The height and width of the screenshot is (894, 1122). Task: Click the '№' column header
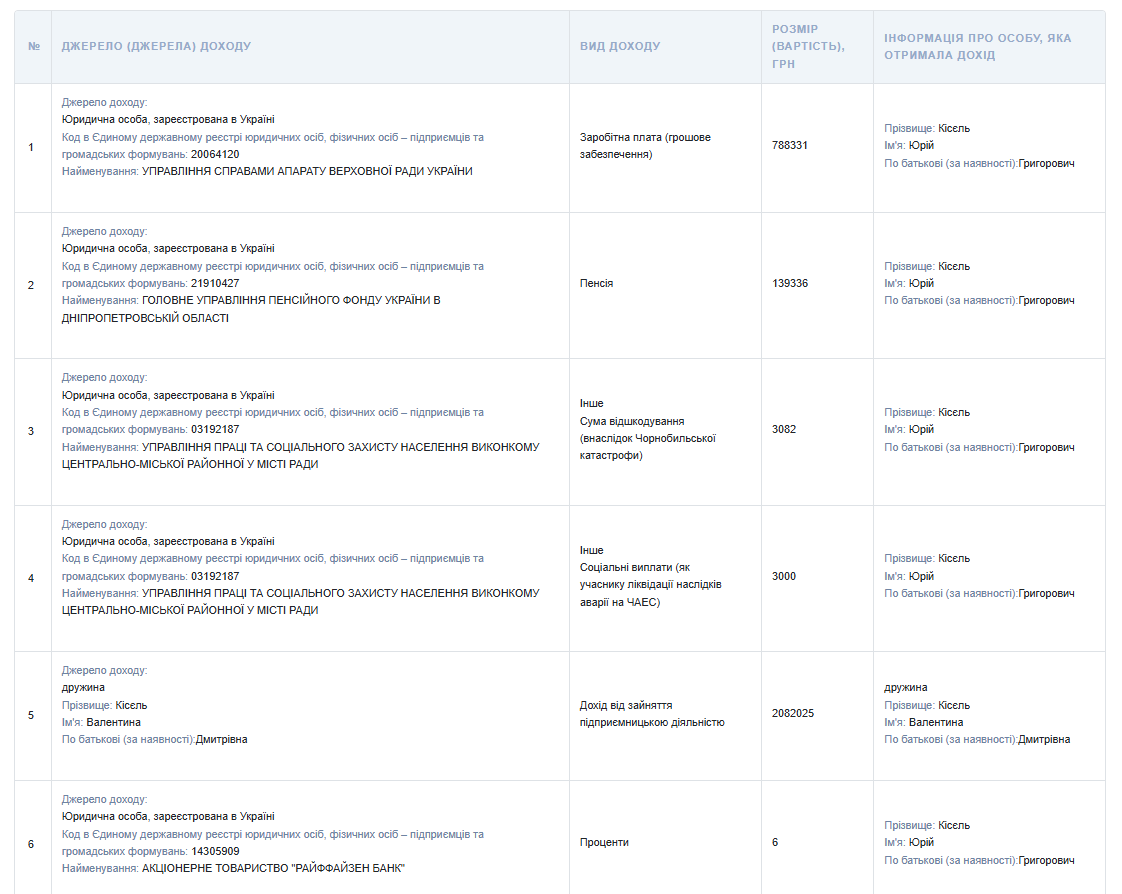(33, 47)
